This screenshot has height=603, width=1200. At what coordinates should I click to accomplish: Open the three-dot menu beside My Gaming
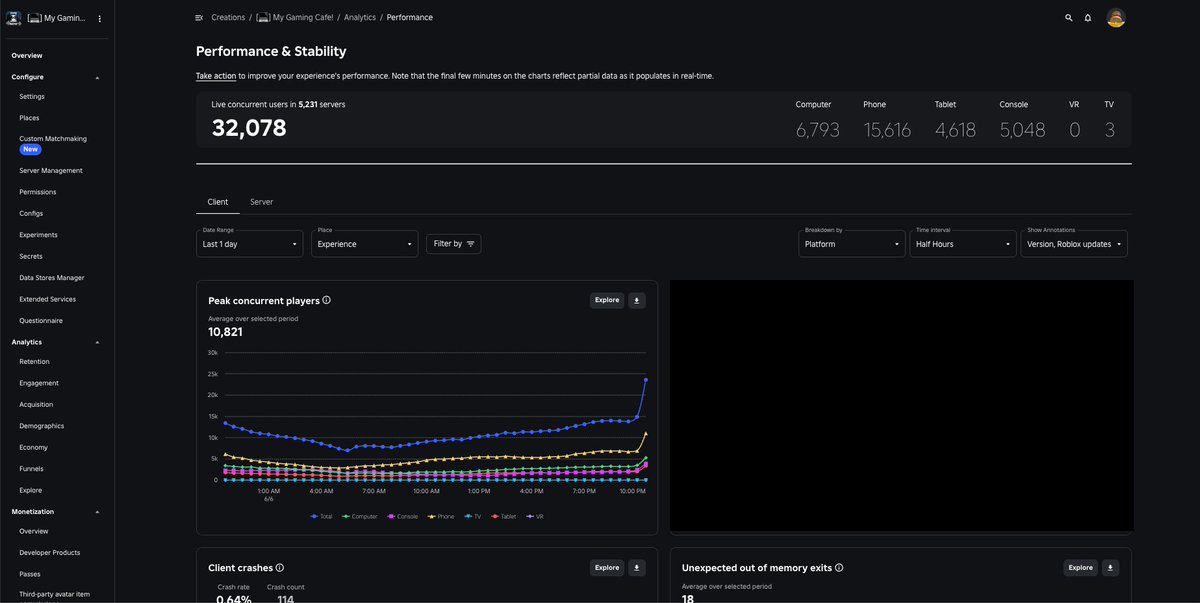tap(99, 19)
